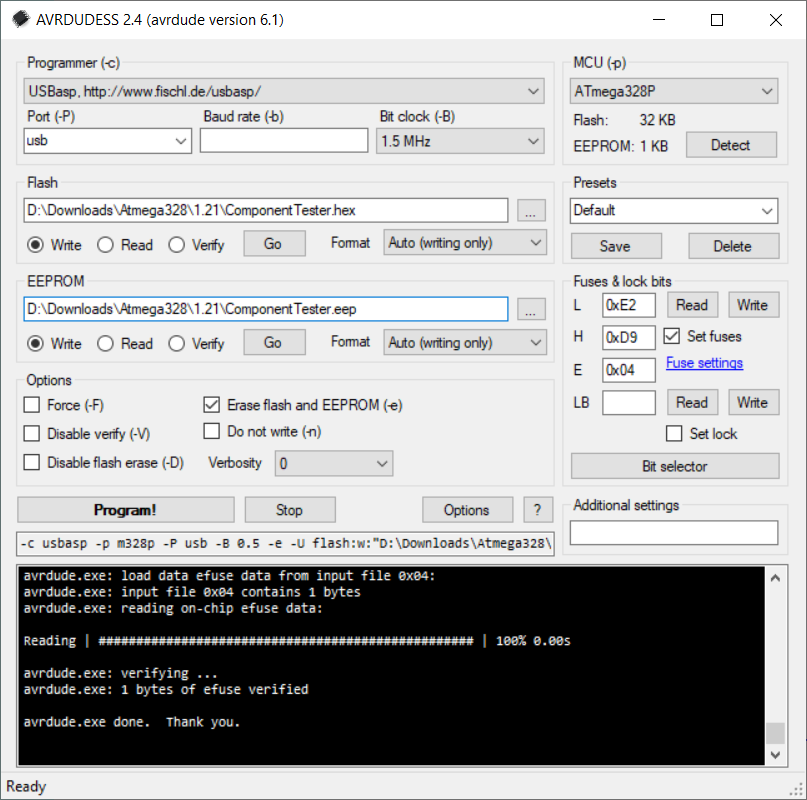Click the Flash file browse (...) button
Image resolution: width=807 pixels, height=800 pixels.
pyautogui.click(x=532, y=211)
